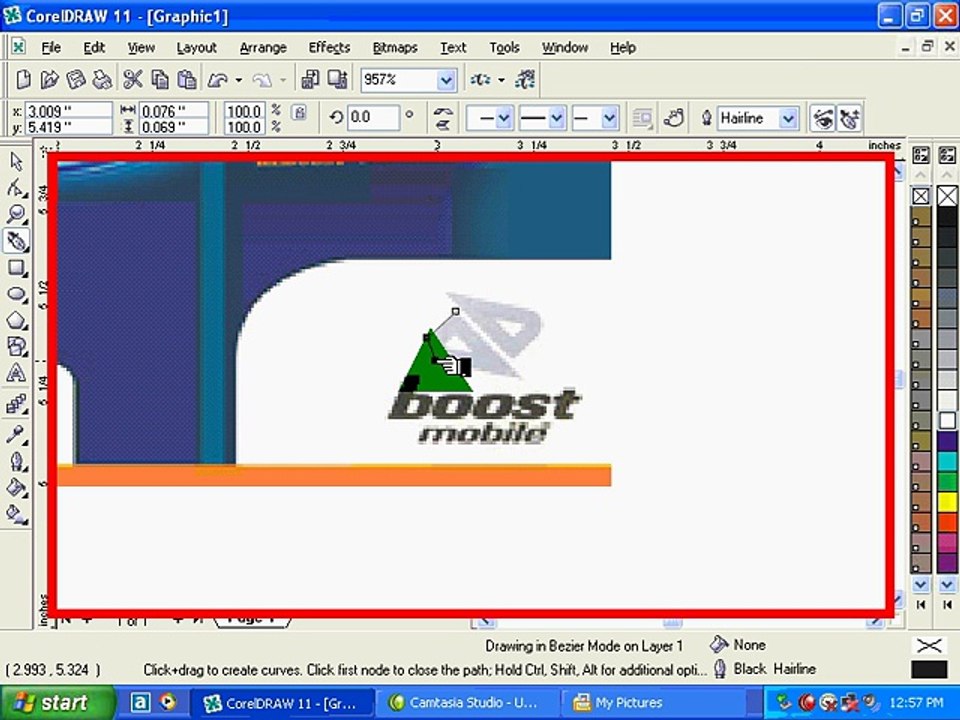Open the Layout menu
The width and height of the screenshot is (960, 720).
pos(197,48)
